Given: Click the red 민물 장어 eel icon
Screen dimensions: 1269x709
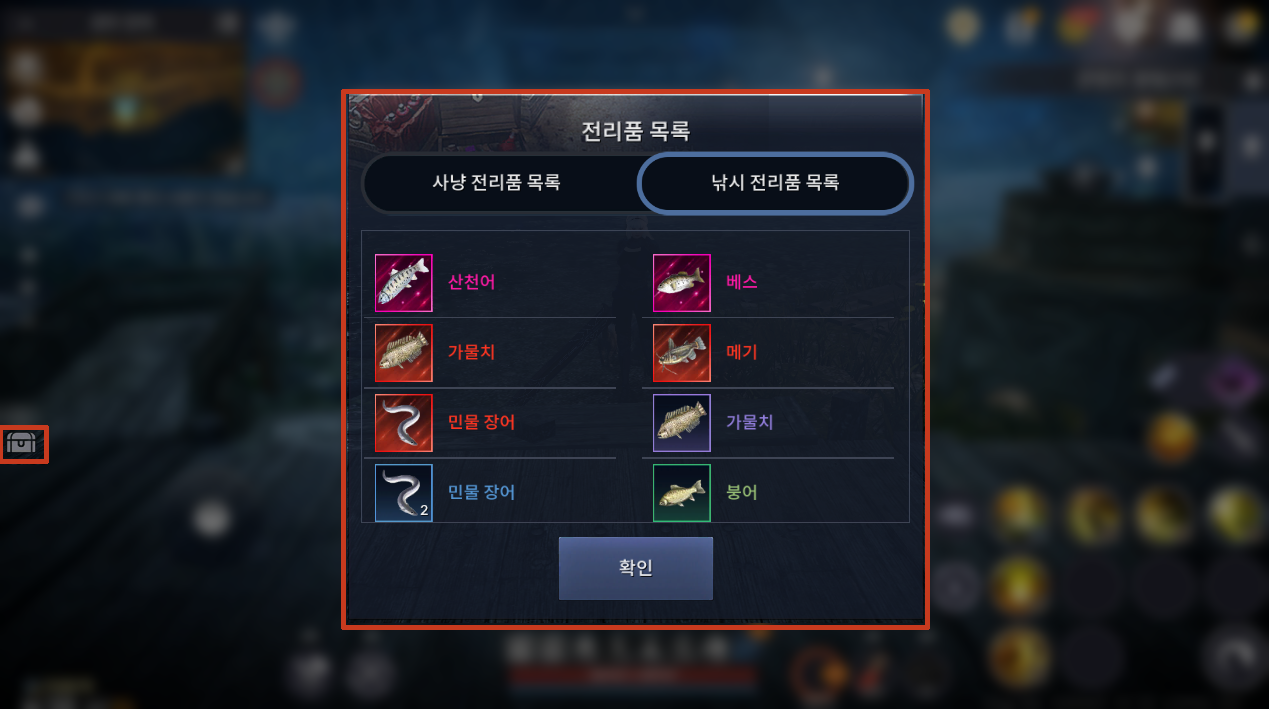Looking at the screenshot, I should click(404, 423).
